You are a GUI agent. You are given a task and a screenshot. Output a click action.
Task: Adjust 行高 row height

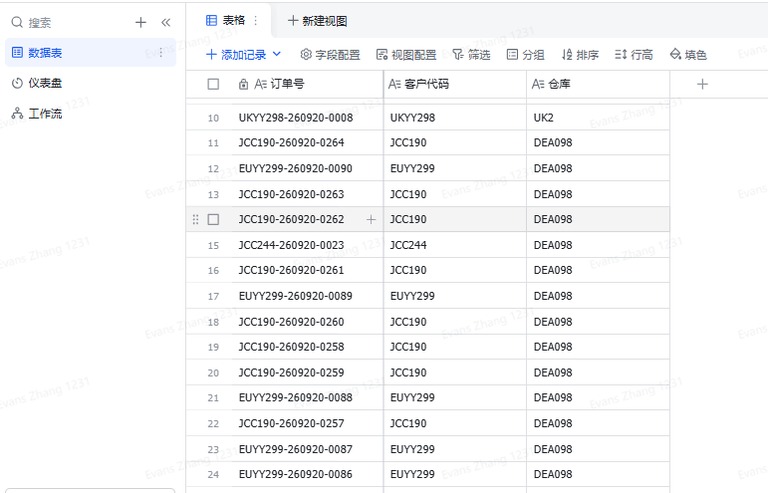pos(634,54)
